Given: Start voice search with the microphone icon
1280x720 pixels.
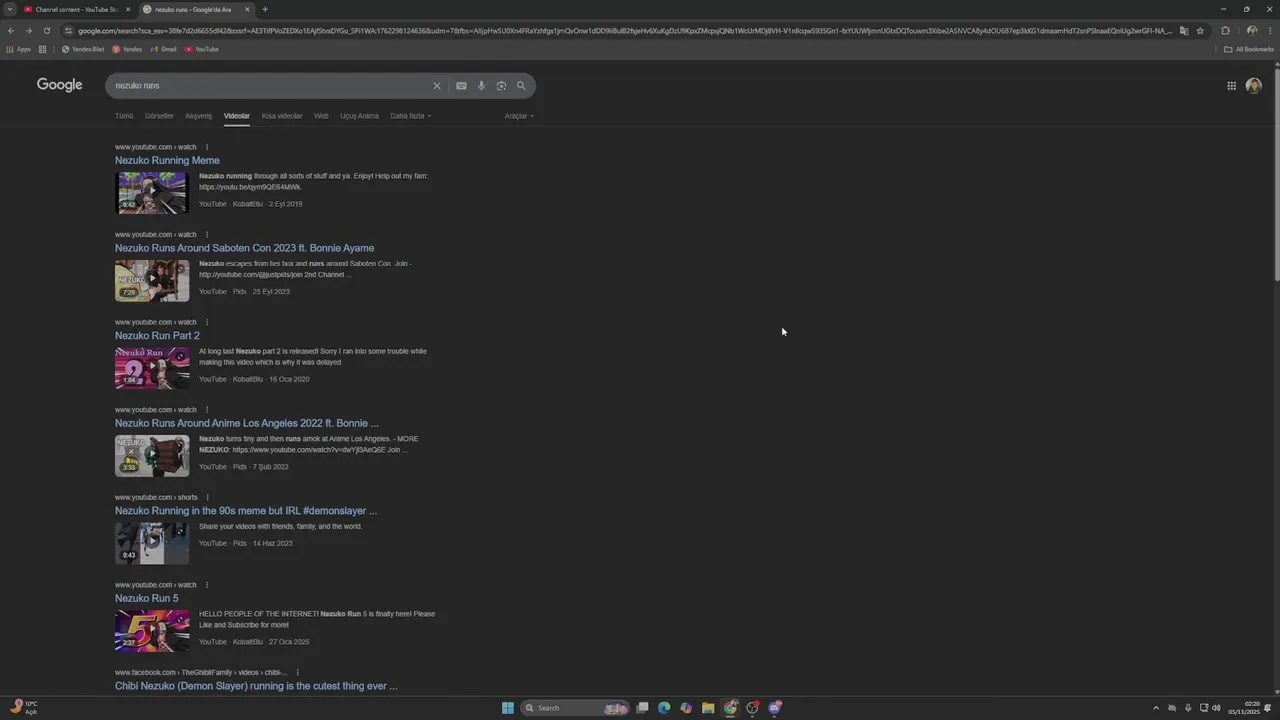Looking at the screenshot, I should 481,86.
